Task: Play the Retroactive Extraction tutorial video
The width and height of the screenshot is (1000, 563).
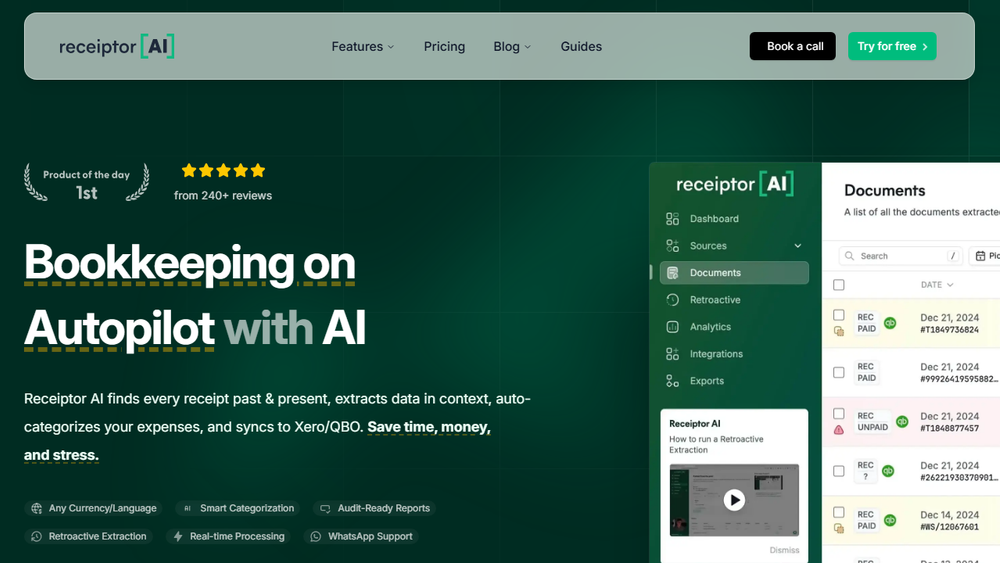Action: coord(734,500)
